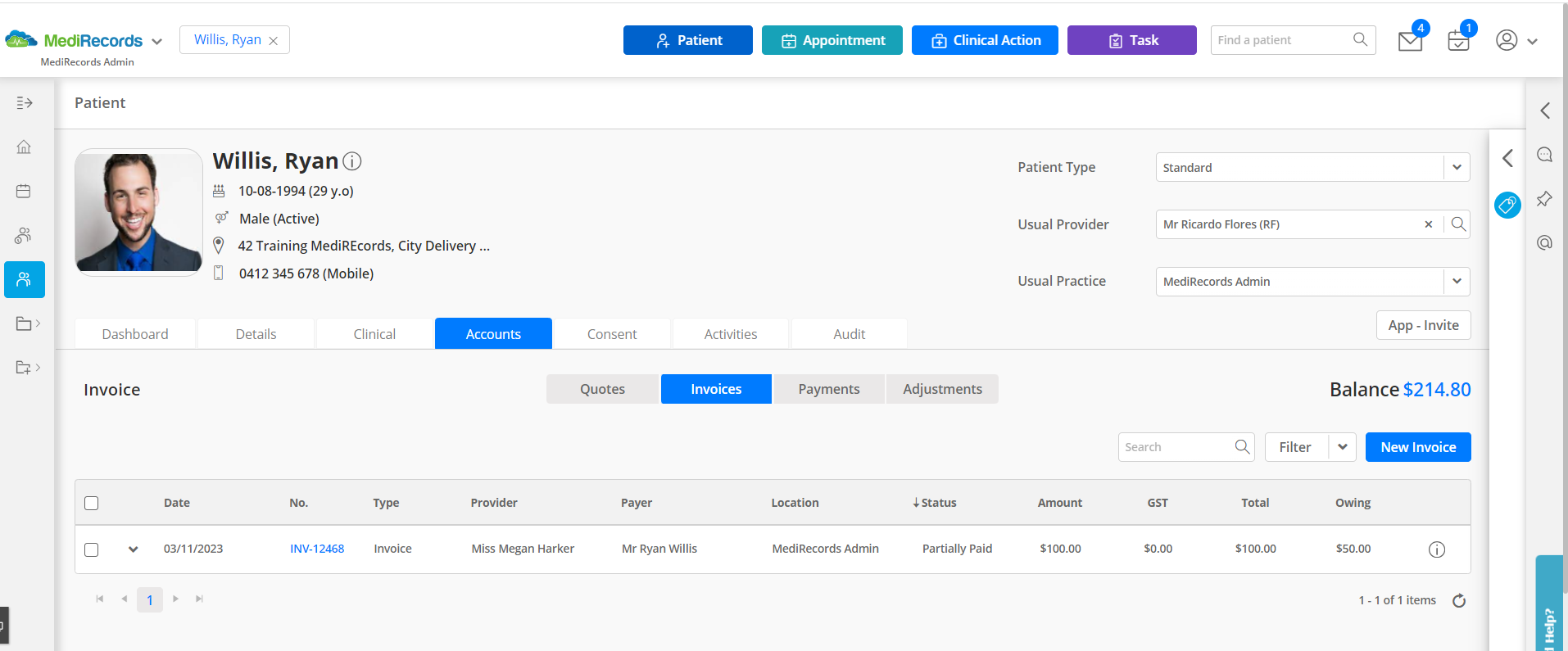This screenshot has width=1568, height=651.
Task: Expand the left navigation menu
Action: [x=25, y=103]
